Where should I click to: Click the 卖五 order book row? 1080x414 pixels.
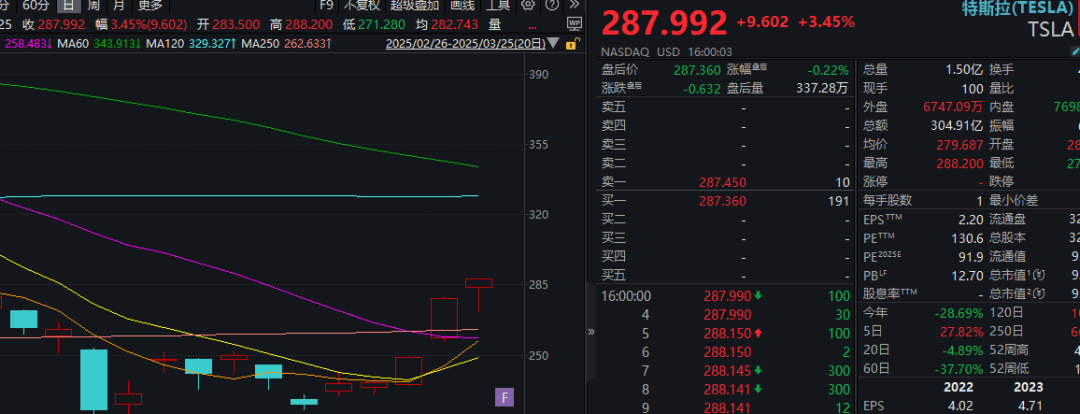click(726, 107)
